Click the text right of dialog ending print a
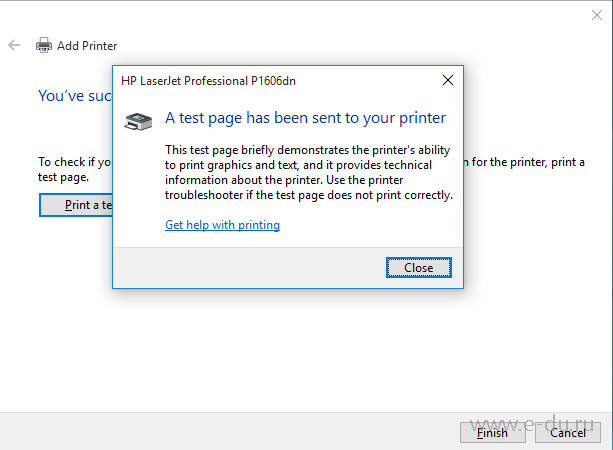This screenshot has height=450, width=613. point(525,161)
